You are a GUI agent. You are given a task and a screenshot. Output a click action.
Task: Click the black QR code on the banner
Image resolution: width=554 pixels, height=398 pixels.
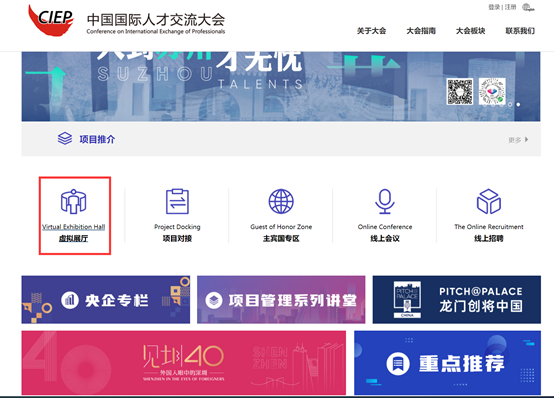tap(460, 92)
